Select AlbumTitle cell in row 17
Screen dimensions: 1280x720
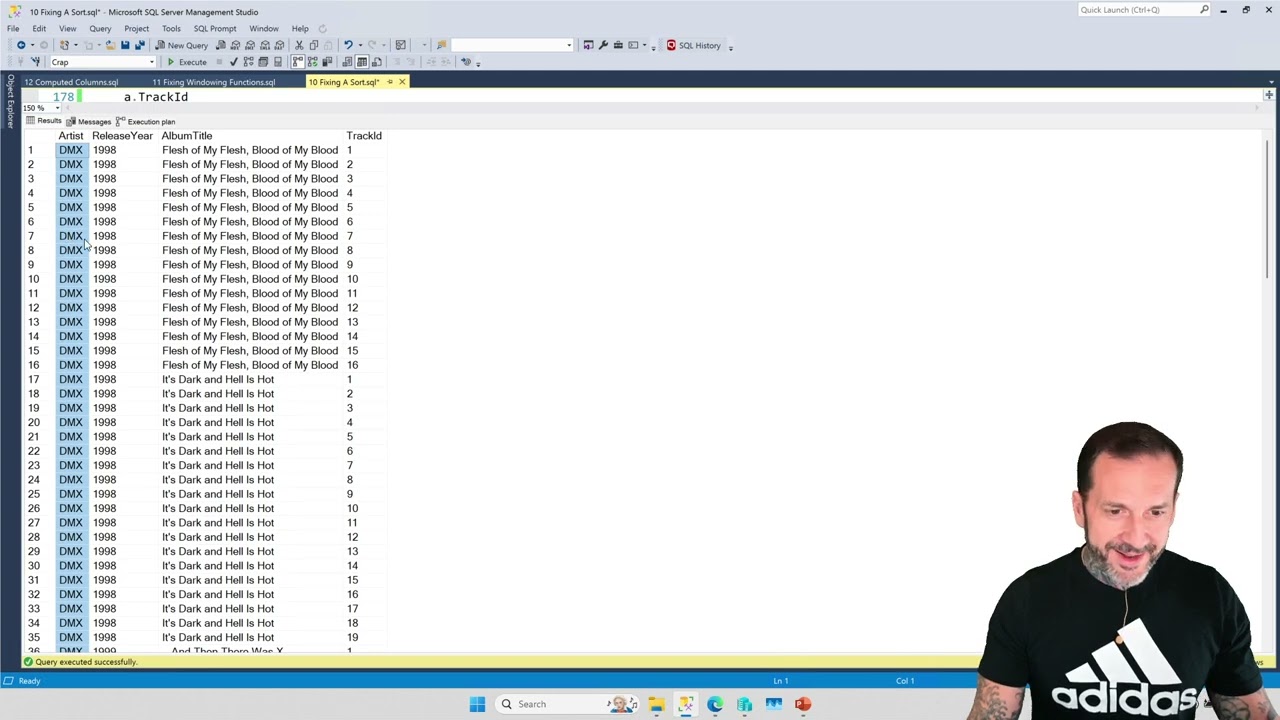(x=250, y=379)
